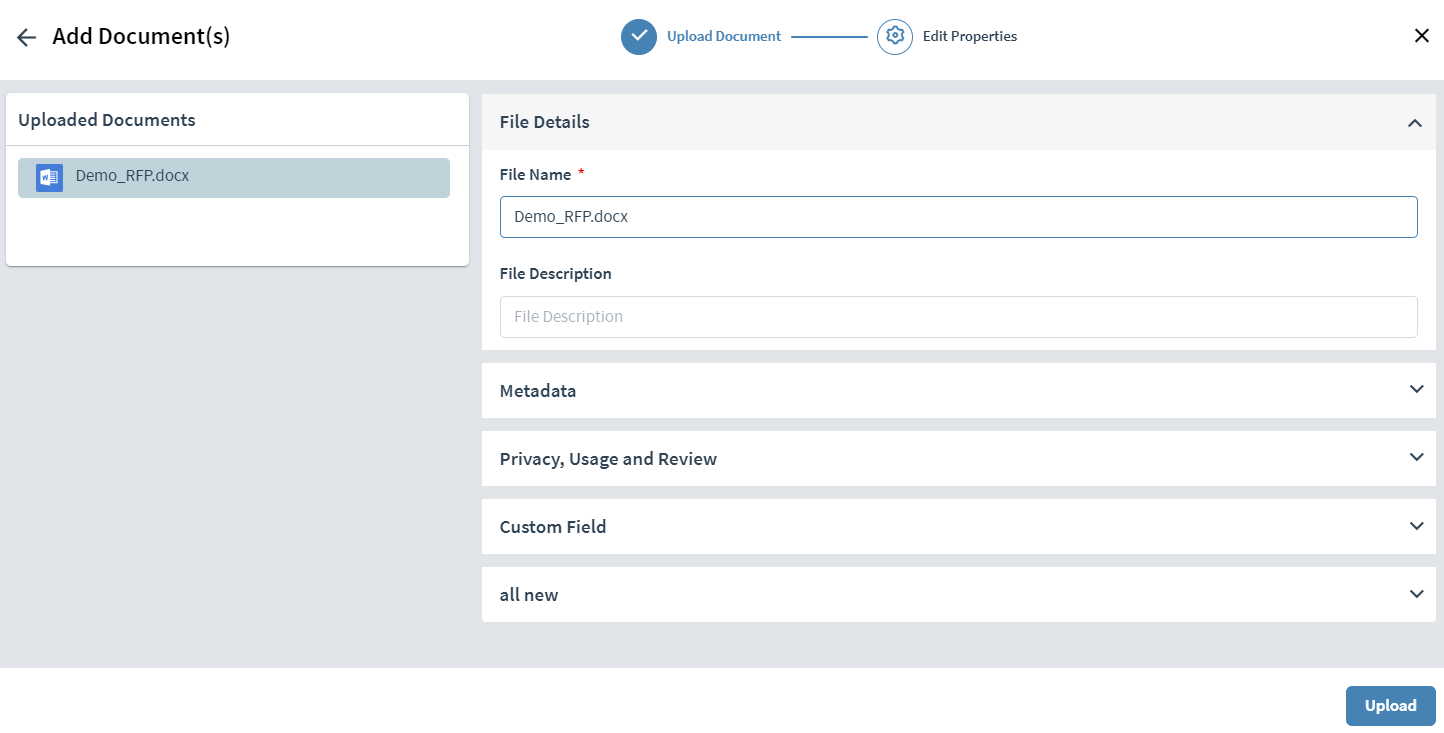This screenshot has height=733, width=1444.
Task: Click the Upload button
Action: tap(1391, 706)
